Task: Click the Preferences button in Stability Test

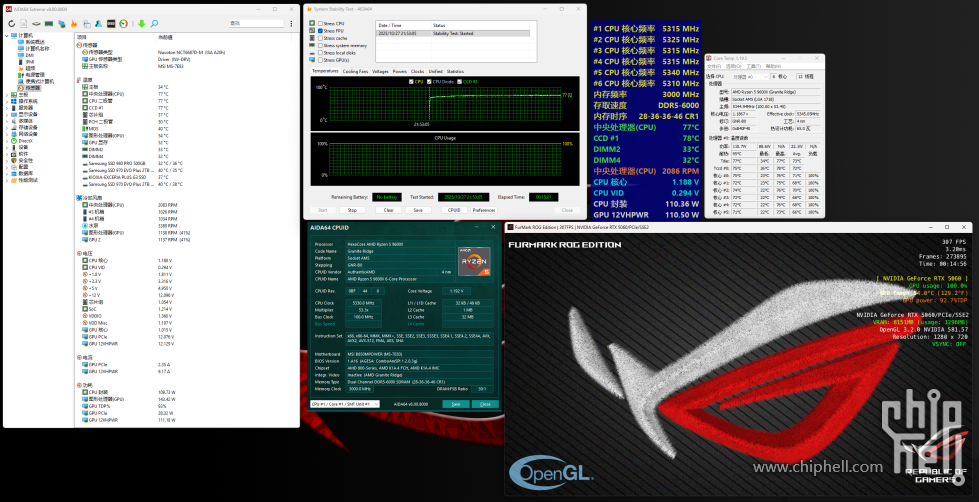Action: click(x=484, y=210)
